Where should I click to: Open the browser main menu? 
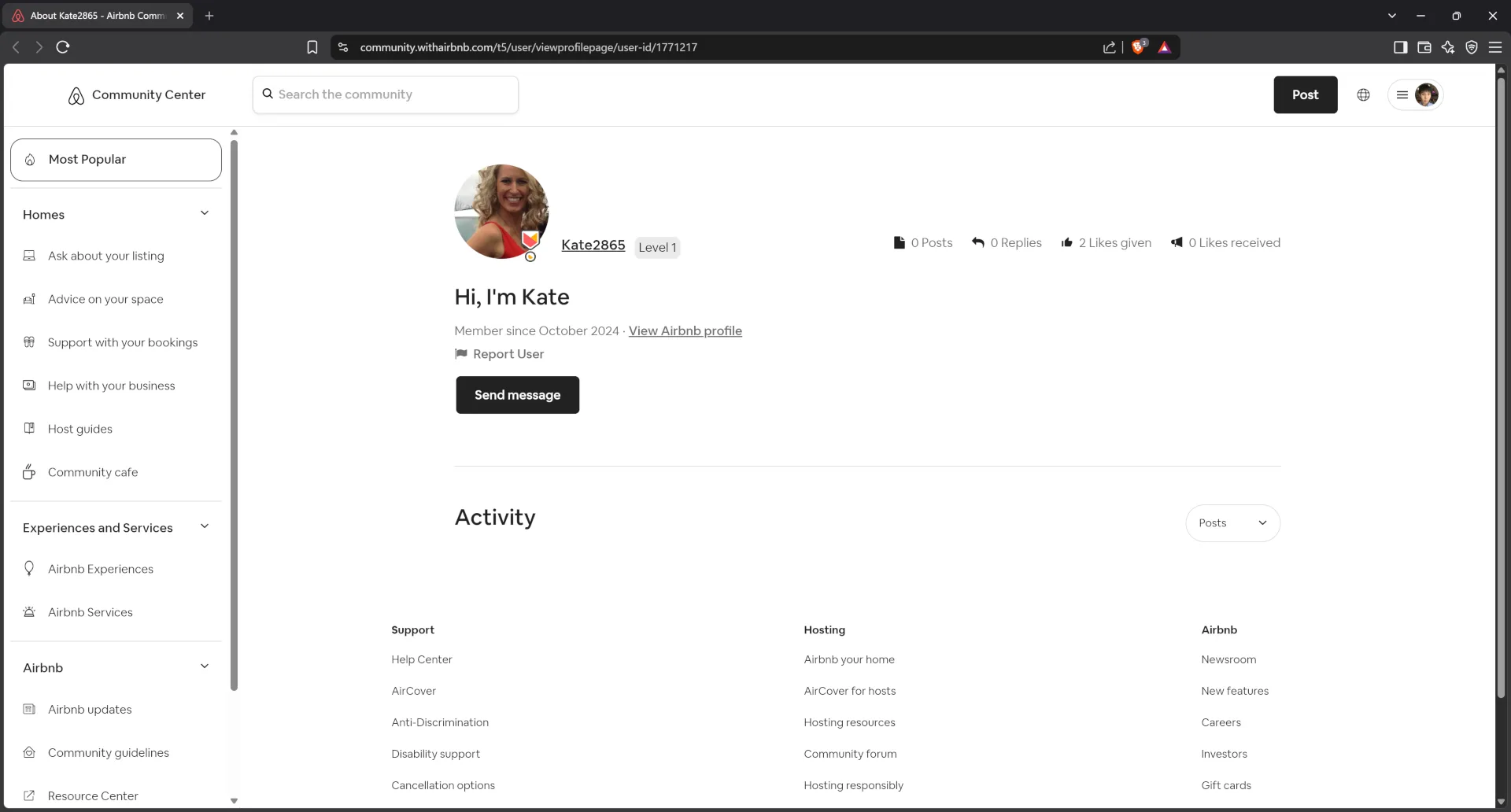[1495, 47]
